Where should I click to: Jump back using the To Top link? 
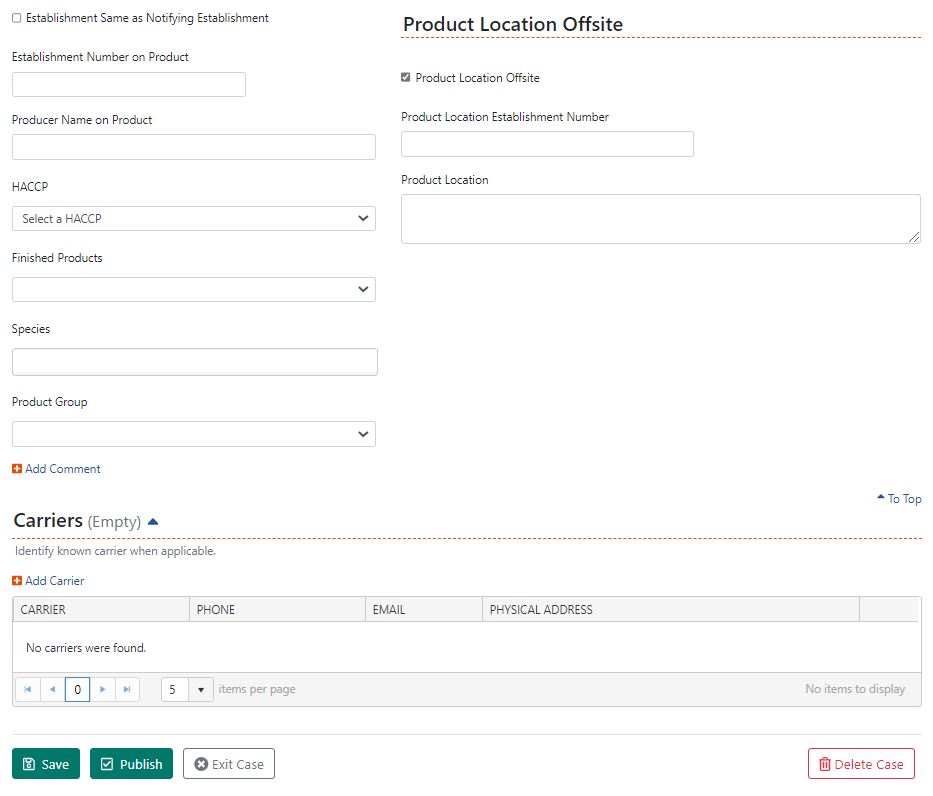point(899,499)
